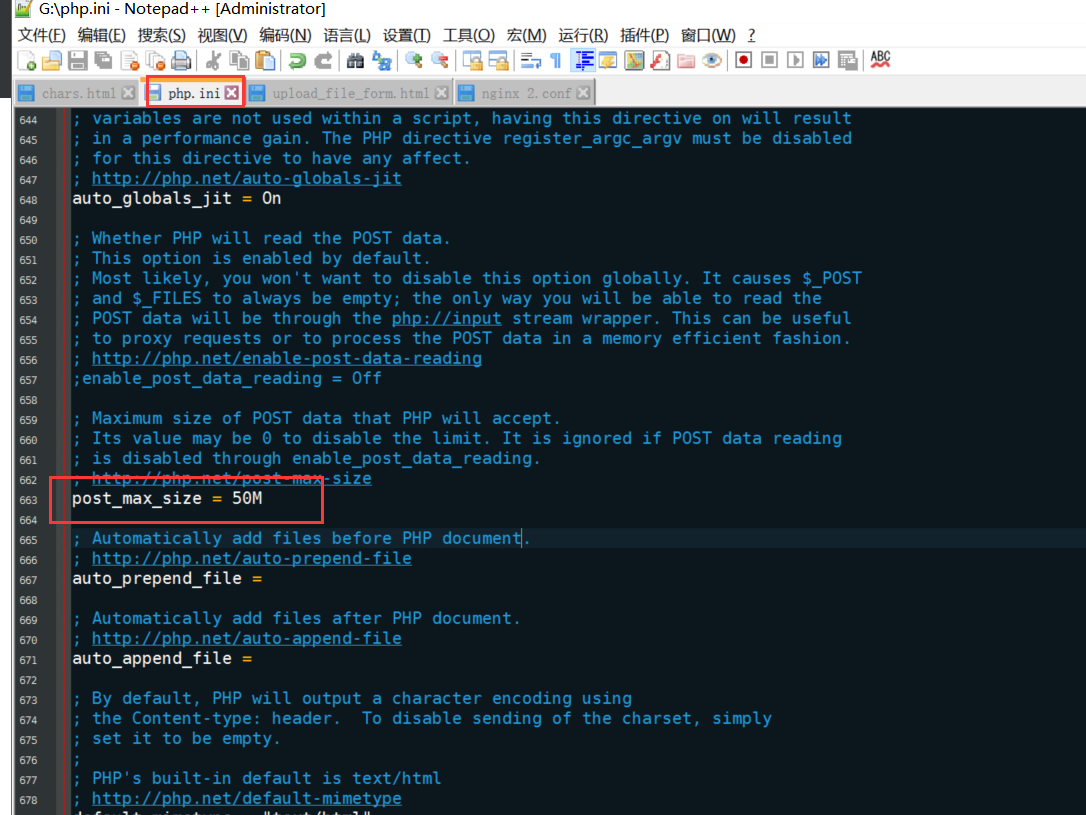Image resolution: width=1086 pixels, height=815 pixels.
Task: Open the 插件(P) menu
Action: click(644, 35)
